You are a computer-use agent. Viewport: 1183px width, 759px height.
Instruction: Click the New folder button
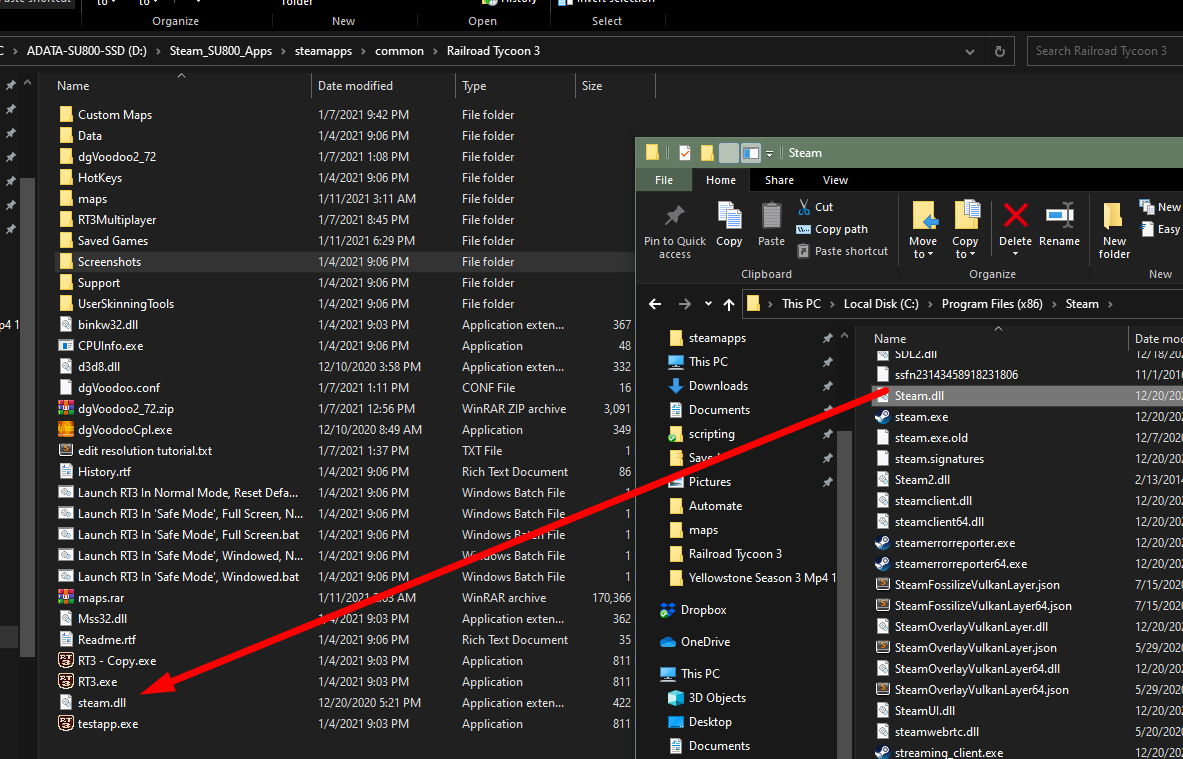click(1114, 231)
